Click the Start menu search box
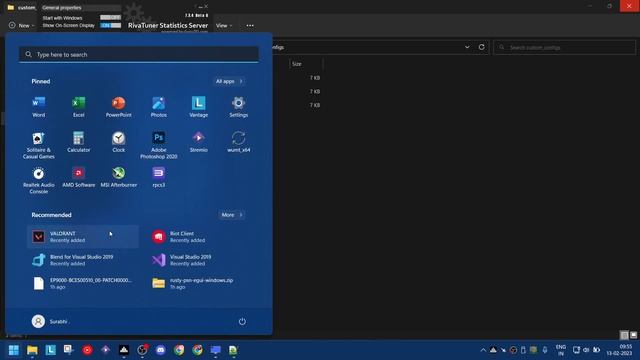Image resolution: width=640 pixels, height=360 pixels. coord(139,54)
